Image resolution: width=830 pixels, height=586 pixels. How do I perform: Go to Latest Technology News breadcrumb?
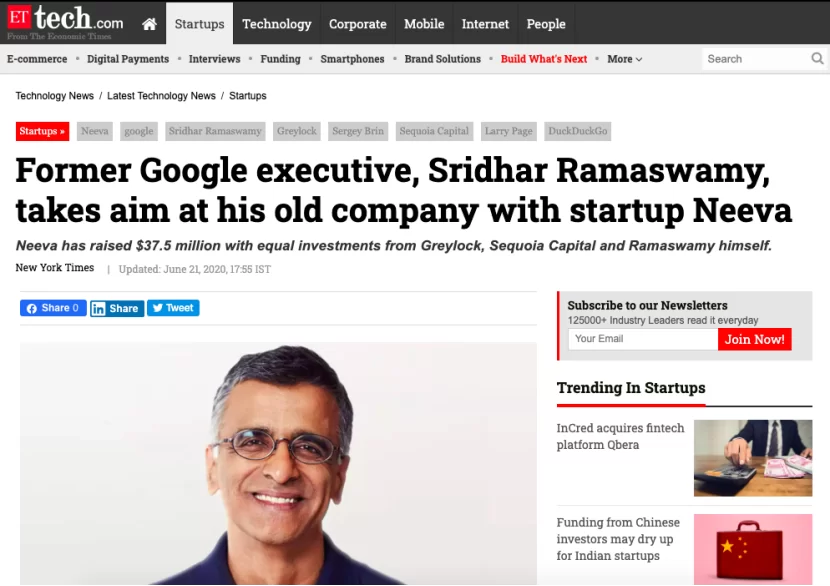click(162, 96)
